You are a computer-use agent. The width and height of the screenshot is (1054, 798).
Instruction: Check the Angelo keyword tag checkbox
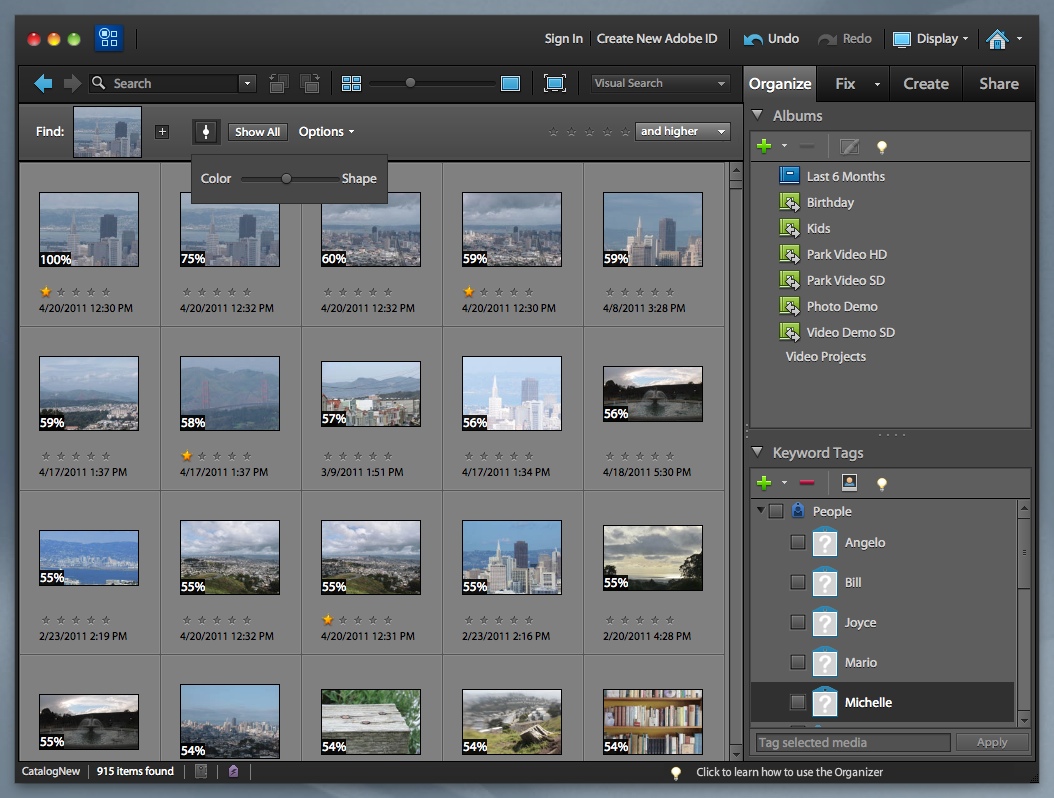click(x=798, y=542)
